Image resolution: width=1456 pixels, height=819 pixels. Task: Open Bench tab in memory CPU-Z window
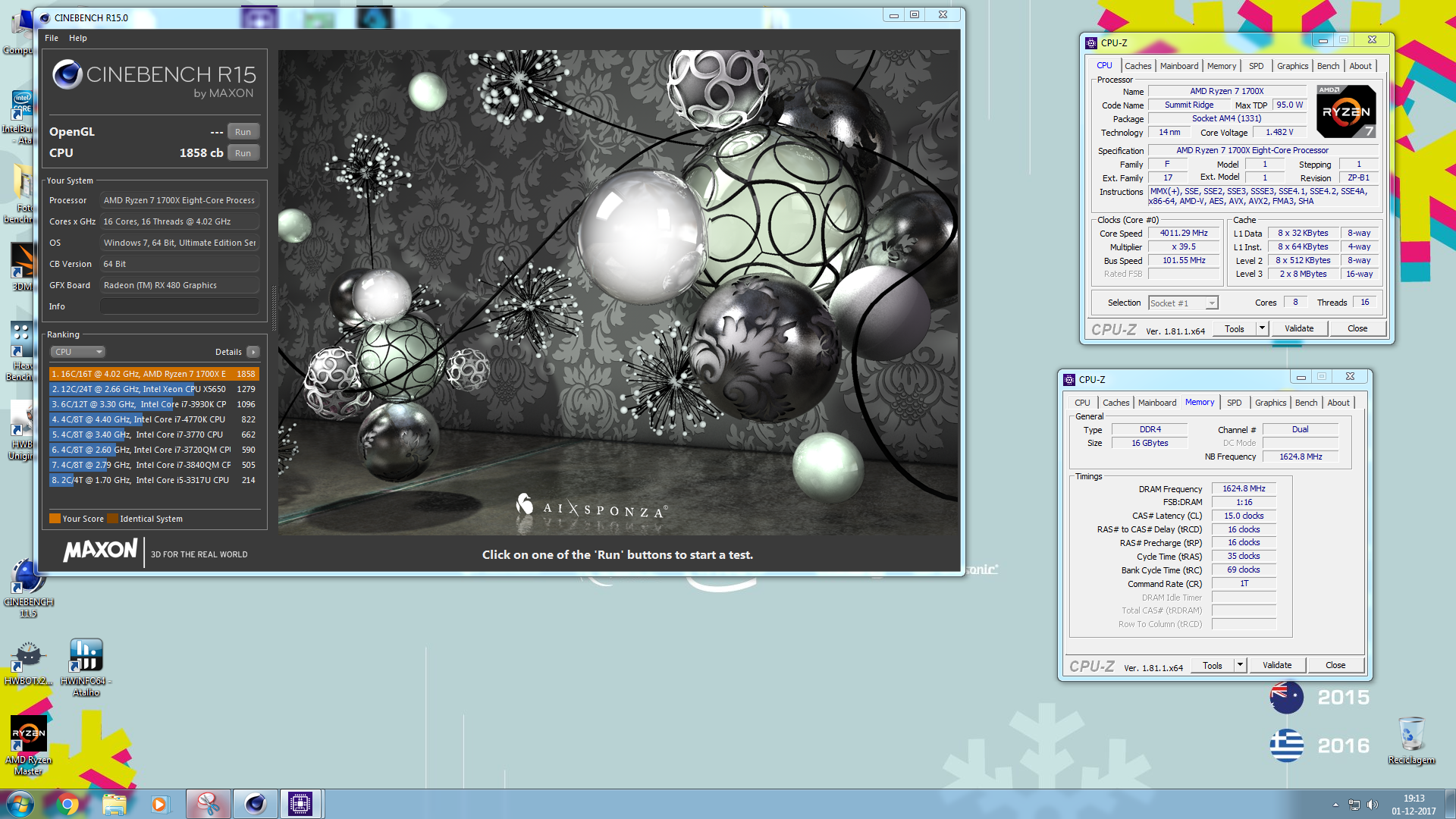[1306, 403]
